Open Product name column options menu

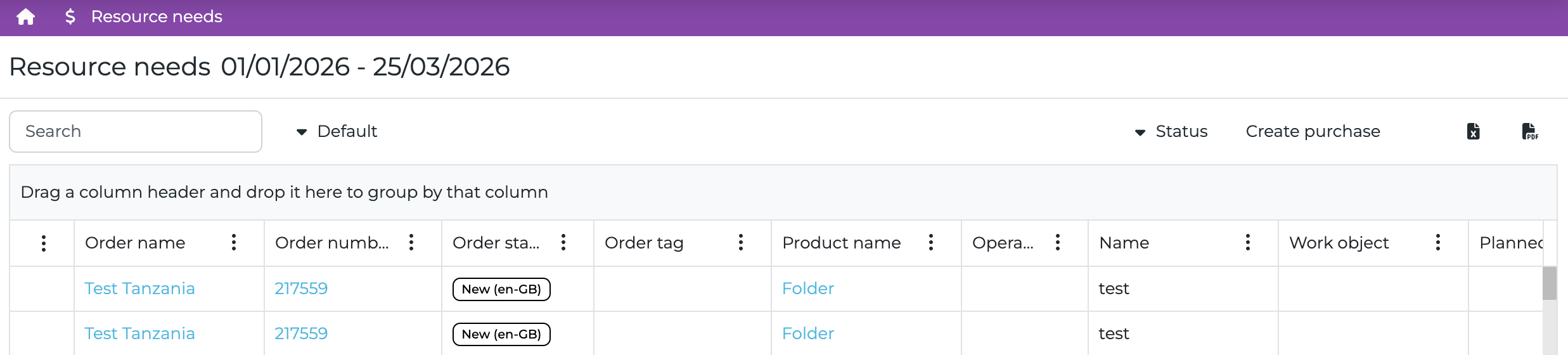tap(931, 242)
